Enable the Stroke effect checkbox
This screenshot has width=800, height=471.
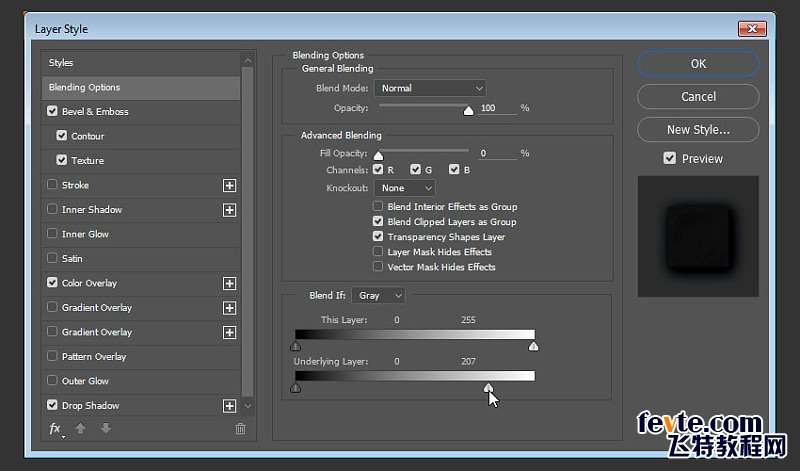coord(52,184)
